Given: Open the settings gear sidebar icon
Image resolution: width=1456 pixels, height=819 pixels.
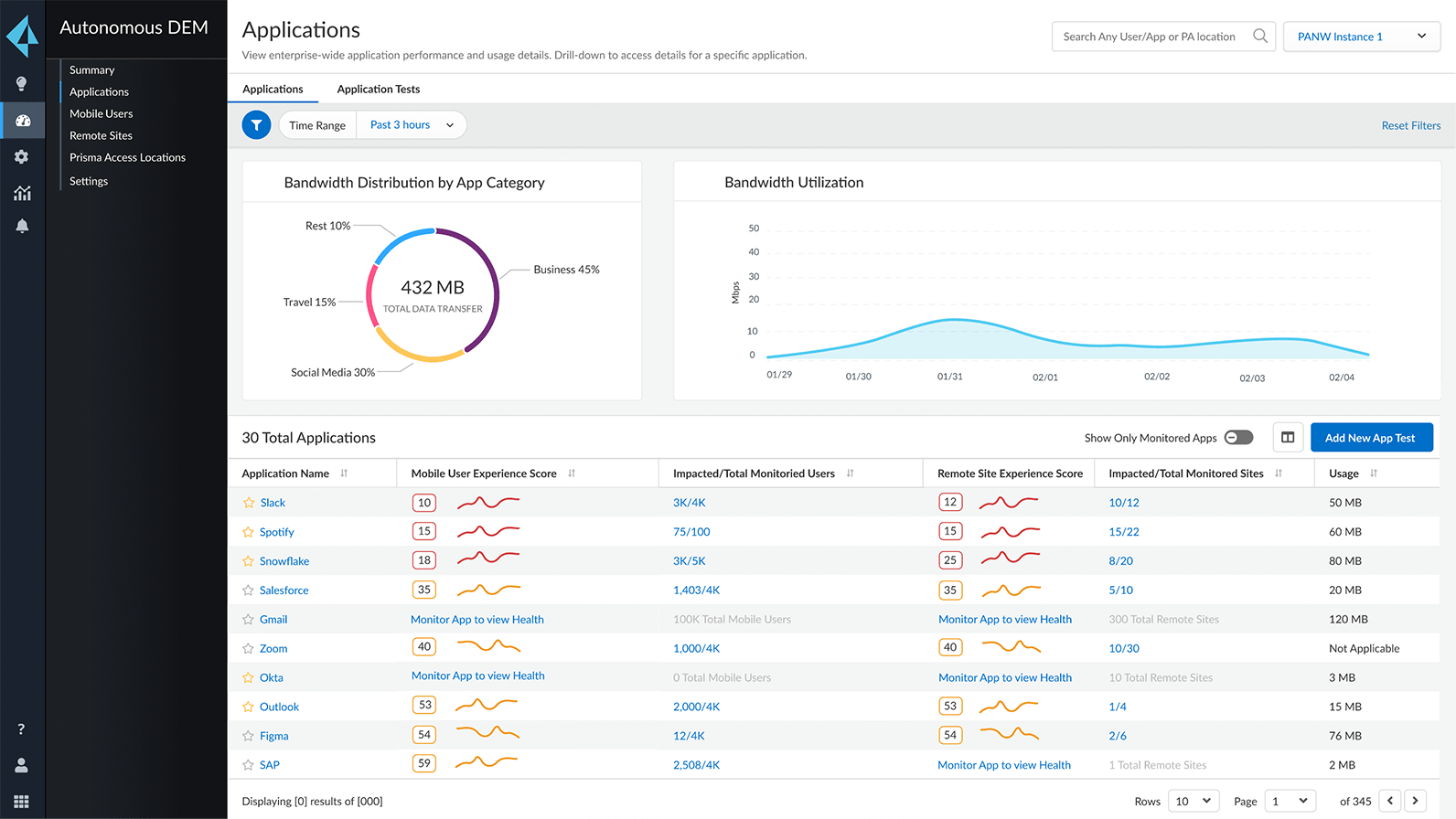Looking at the screenshot, I should 22,157.
